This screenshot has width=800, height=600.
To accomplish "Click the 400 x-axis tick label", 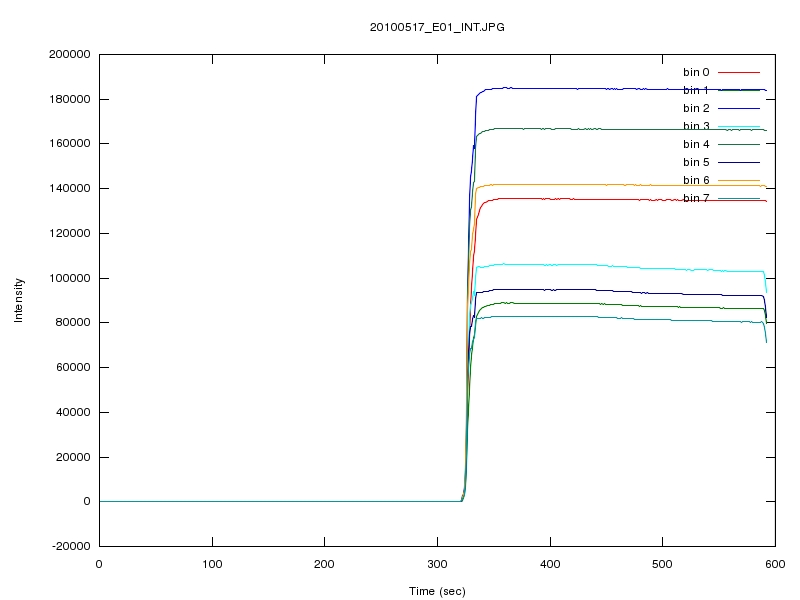I will [x=550, y=564].
